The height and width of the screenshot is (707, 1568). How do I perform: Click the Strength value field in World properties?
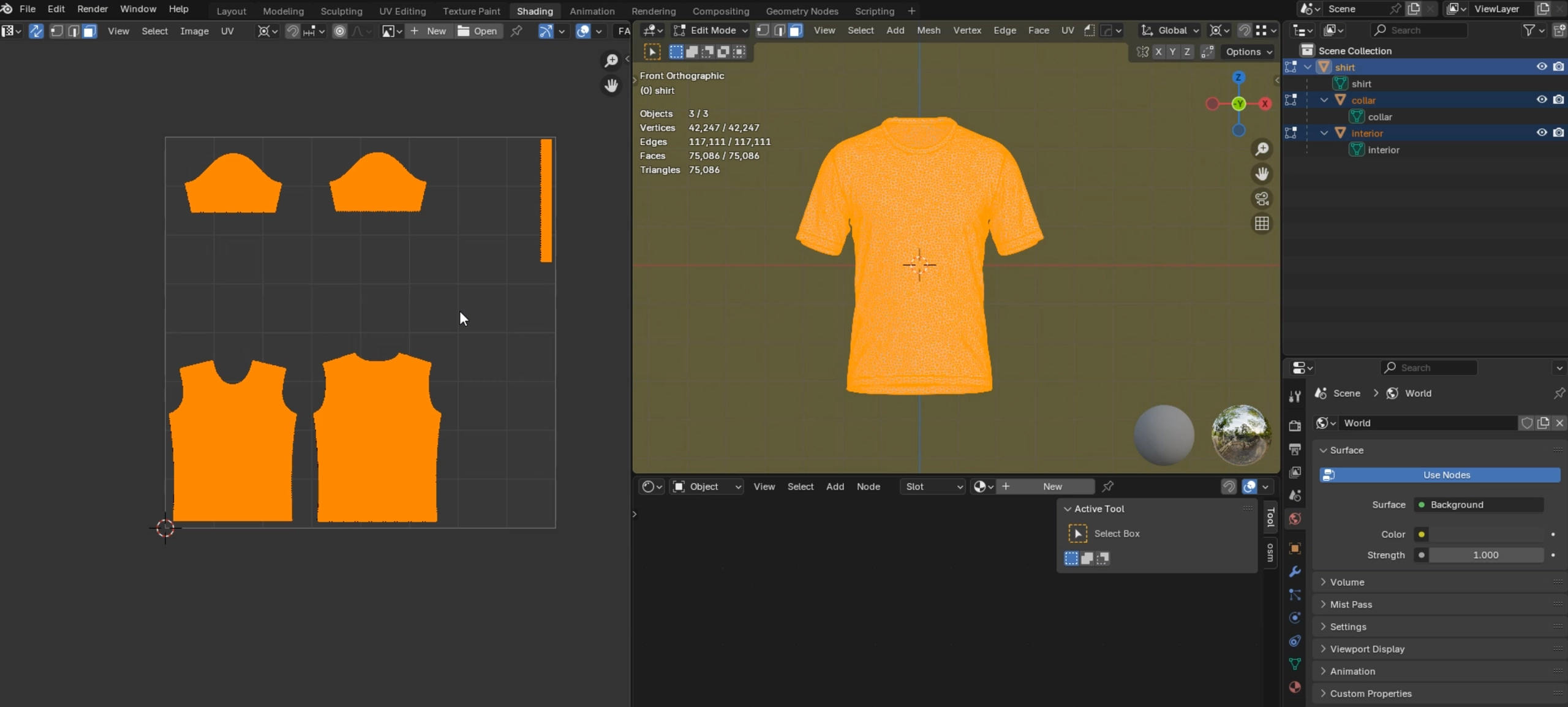1485,555
